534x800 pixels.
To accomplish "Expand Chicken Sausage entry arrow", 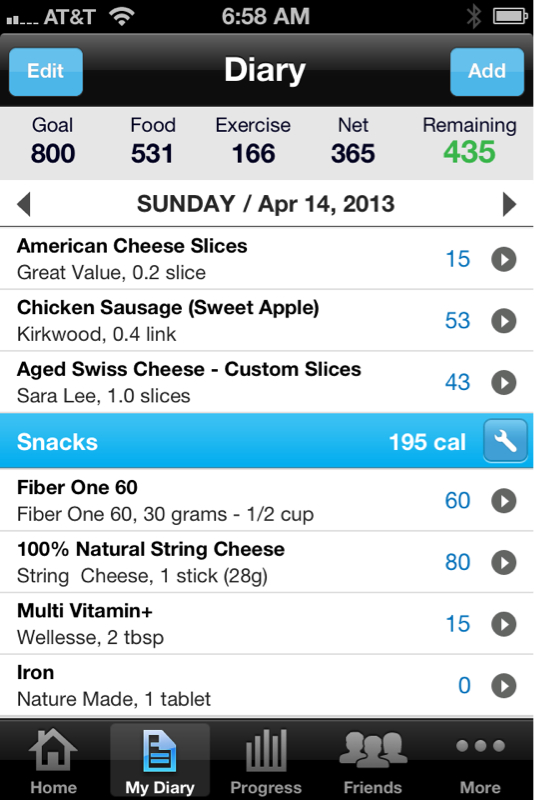I will coord(504,321).
